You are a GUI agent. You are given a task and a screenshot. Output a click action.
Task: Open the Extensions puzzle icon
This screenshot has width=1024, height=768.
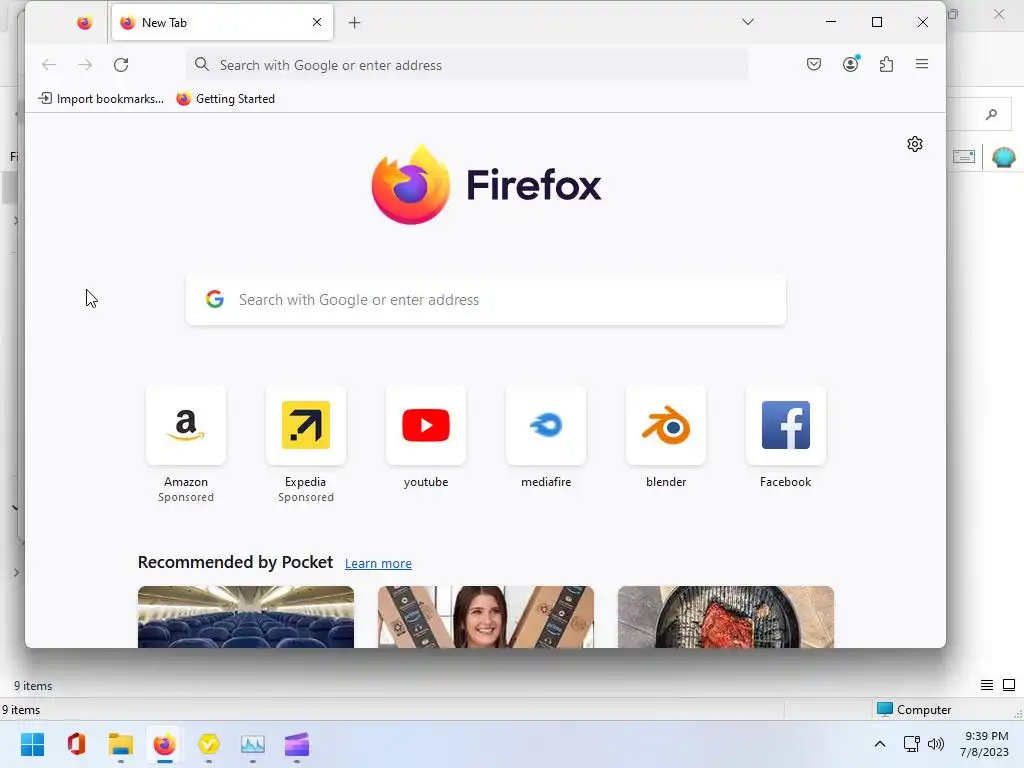[886, 64]
